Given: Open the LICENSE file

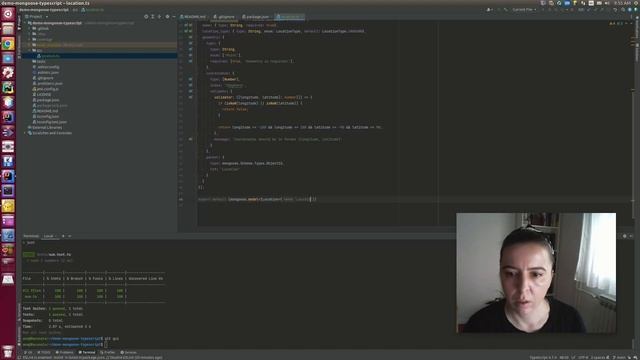Looking at the screenshot, I should pyautogui.click(x=44, y=94).
